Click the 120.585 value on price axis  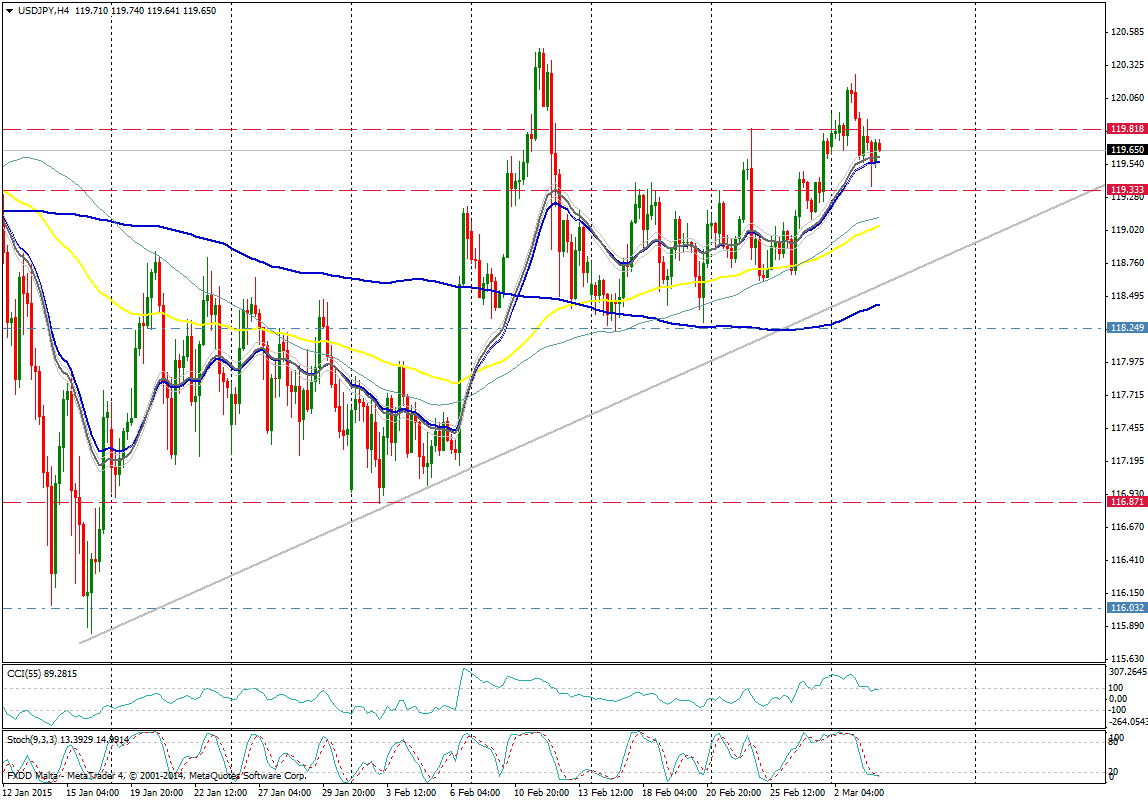click(1126, 32)
